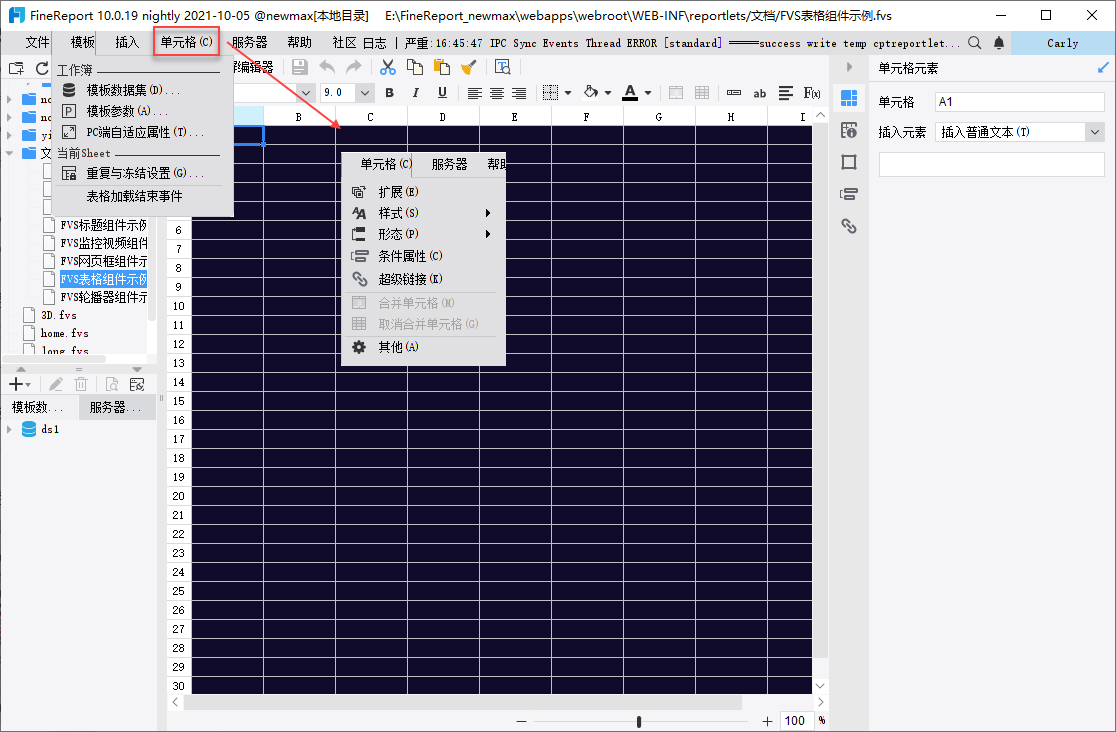Toggle Underline formatting
The height and width of the screenshot is (732, 1116).
click(441, 93)
